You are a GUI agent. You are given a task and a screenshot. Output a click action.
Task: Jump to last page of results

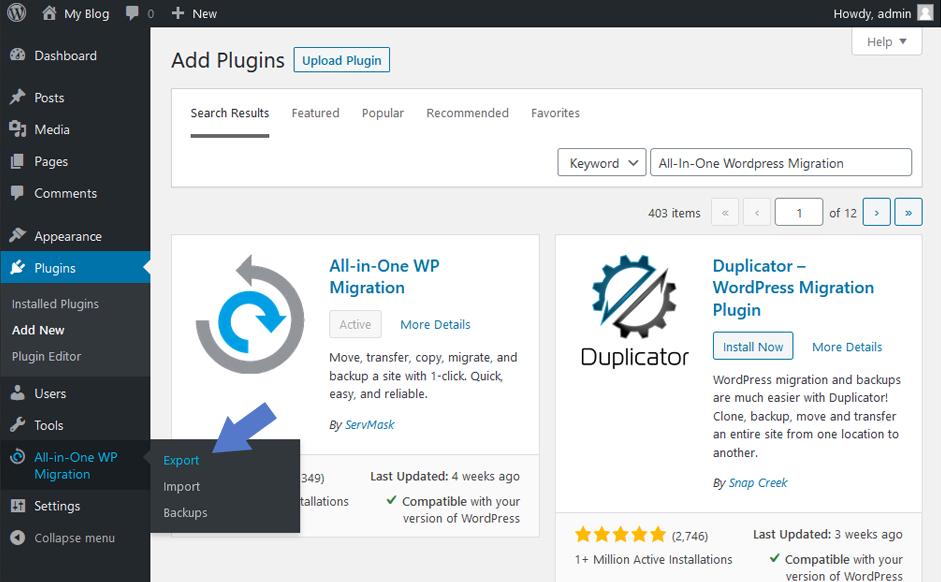908,212
